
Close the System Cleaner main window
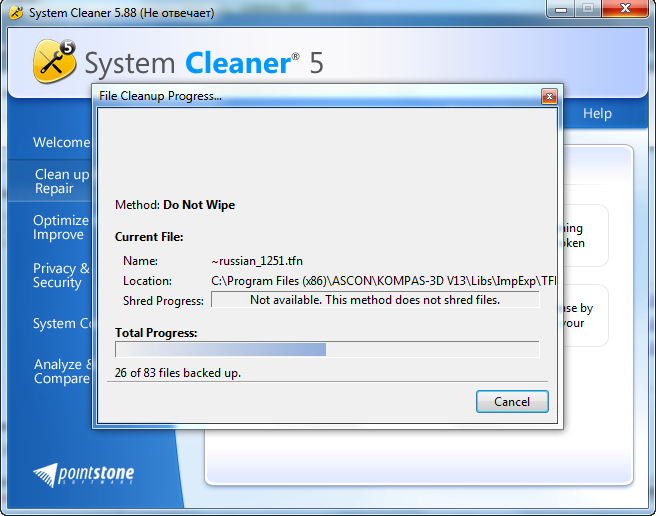625,9
